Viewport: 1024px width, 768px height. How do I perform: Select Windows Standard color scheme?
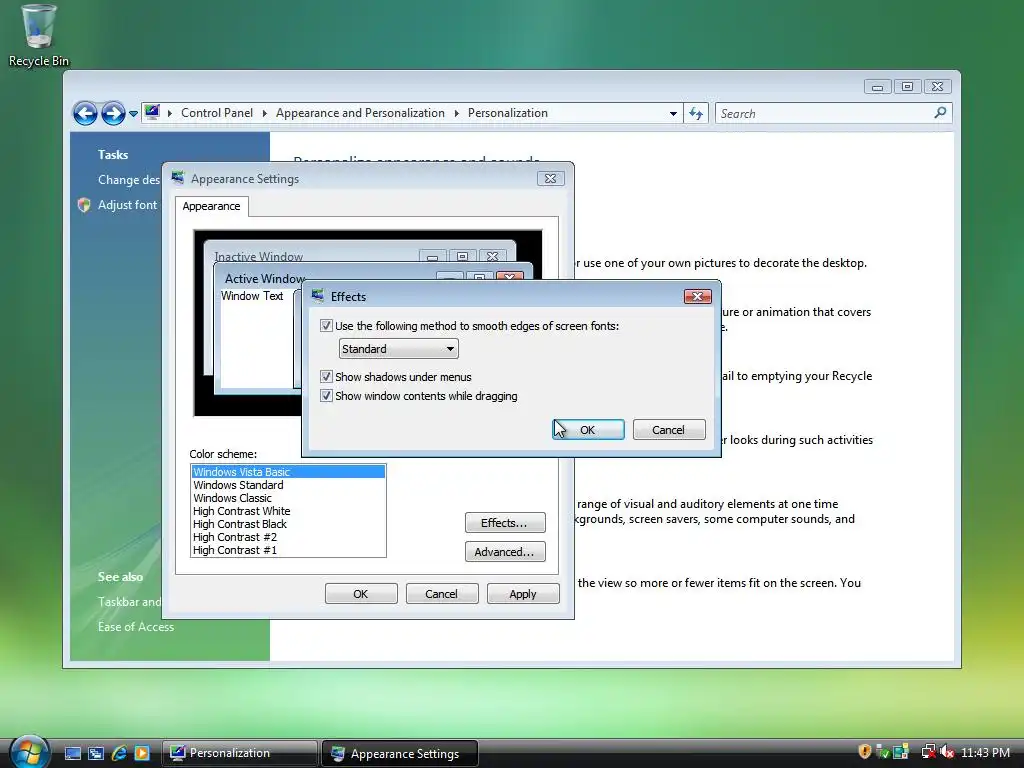tap(288, 485)
